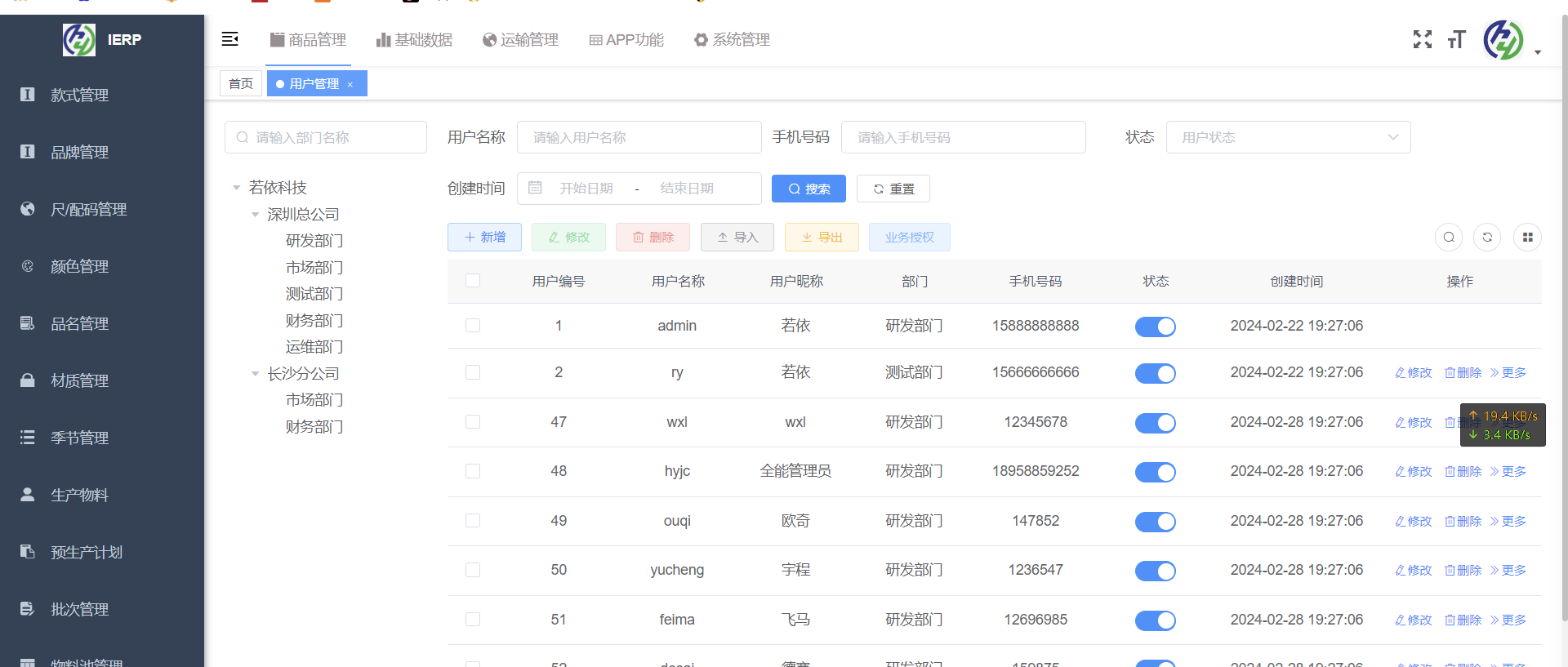Toggle status switch for admin

[1156, 327]
